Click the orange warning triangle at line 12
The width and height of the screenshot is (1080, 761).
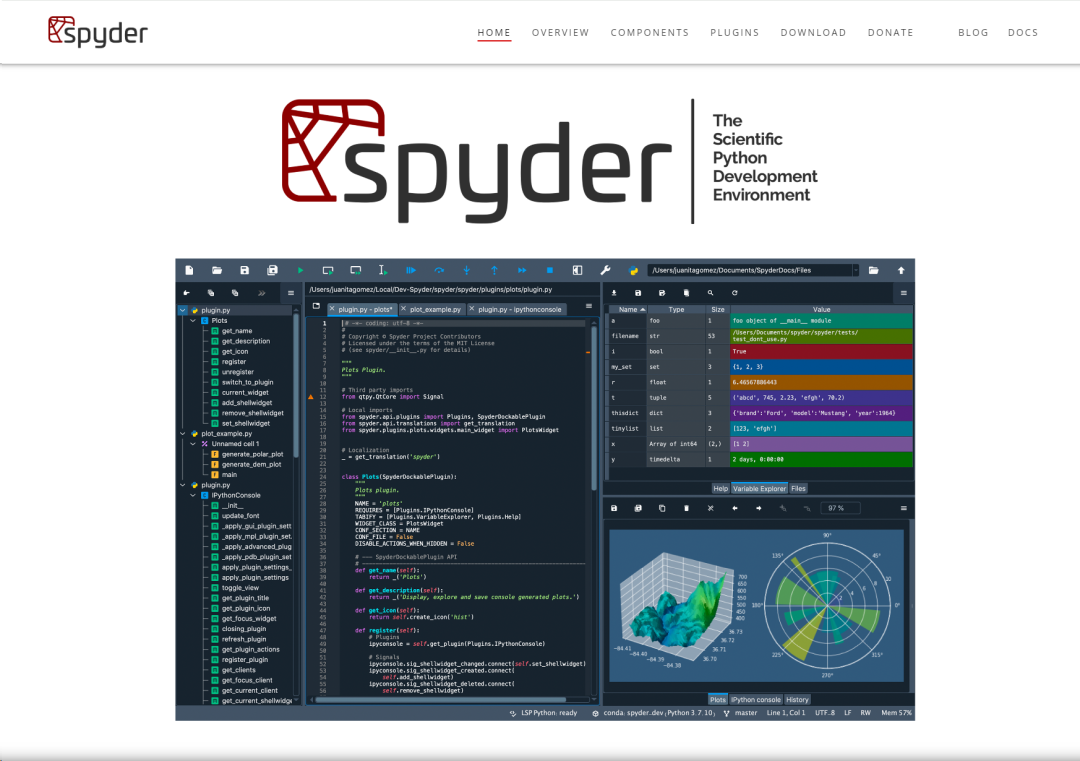(x=311, y=397)
